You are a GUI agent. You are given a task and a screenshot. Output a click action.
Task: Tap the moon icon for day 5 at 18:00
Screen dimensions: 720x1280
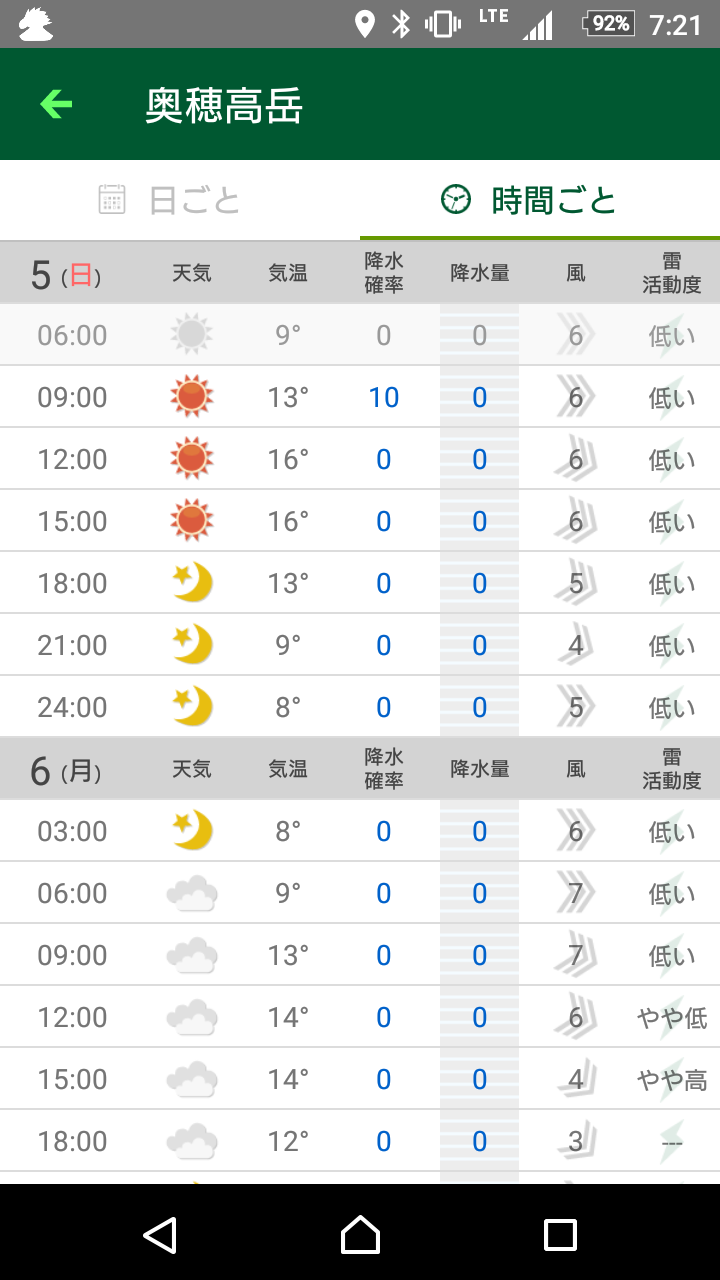pyautogui.click(x=191, y=583)
